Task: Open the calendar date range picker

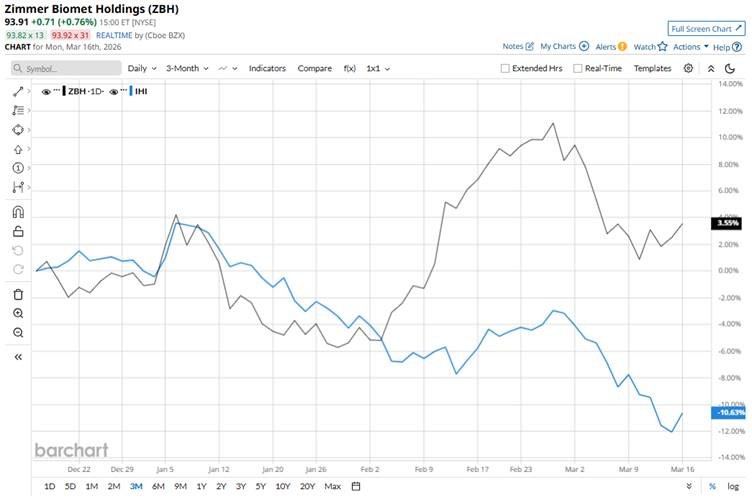Action: pos(356,486)
